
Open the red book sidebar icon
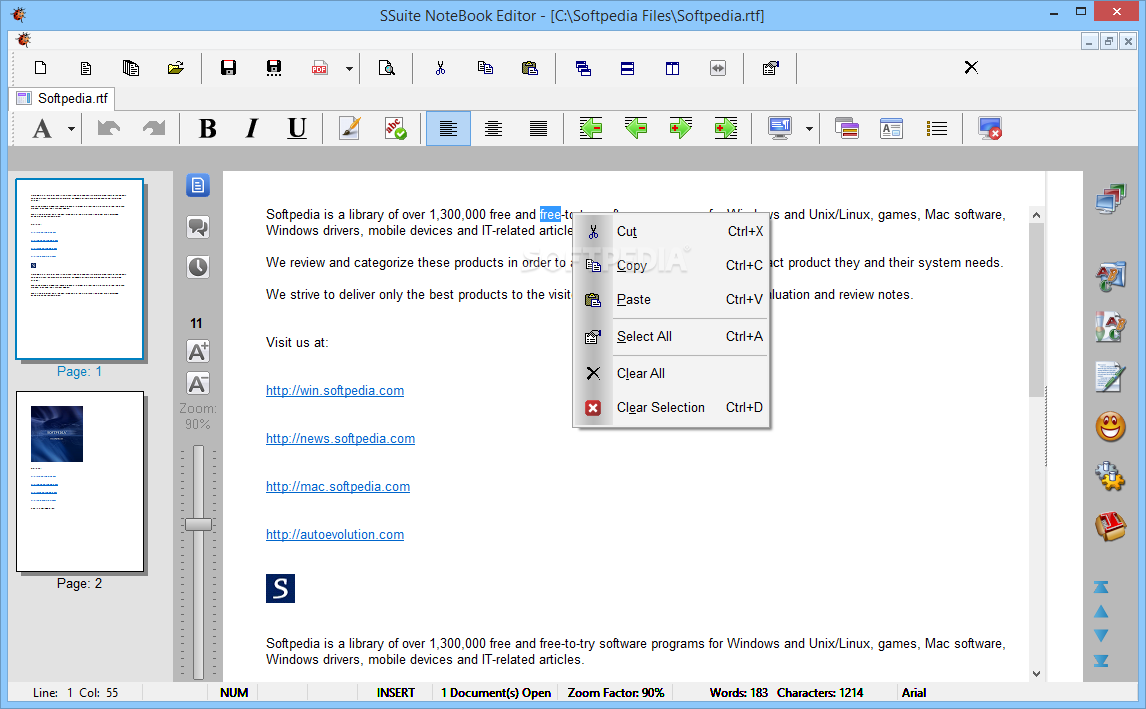coord(1110,526)
